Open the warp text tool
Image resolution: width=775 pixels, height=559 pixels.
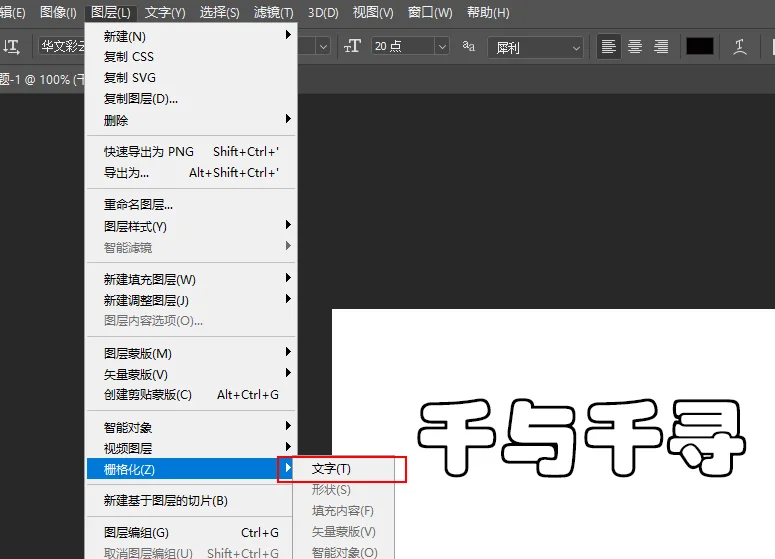[739, 47]
